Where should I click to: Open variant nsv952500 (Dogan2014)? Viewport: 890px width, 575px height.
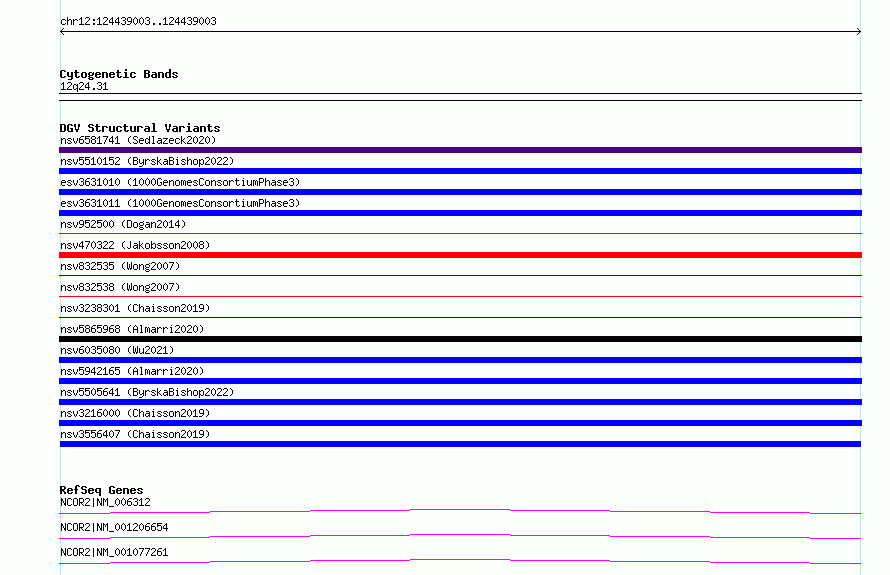click(123, 224)
